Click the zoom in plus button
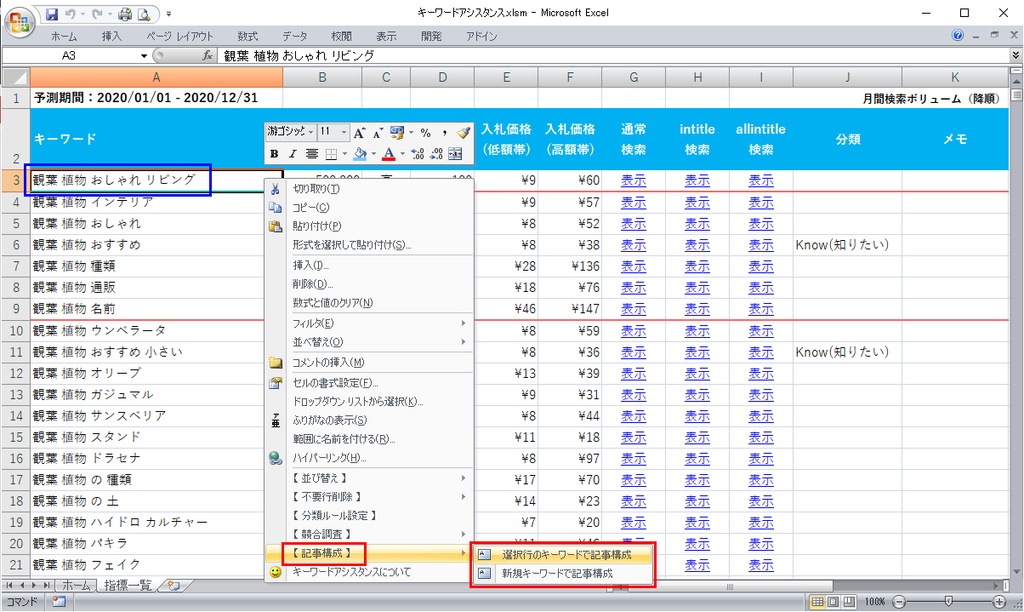Image resolution: width=1024 pixels, height=612 pixels. click(x=999, y=602)
